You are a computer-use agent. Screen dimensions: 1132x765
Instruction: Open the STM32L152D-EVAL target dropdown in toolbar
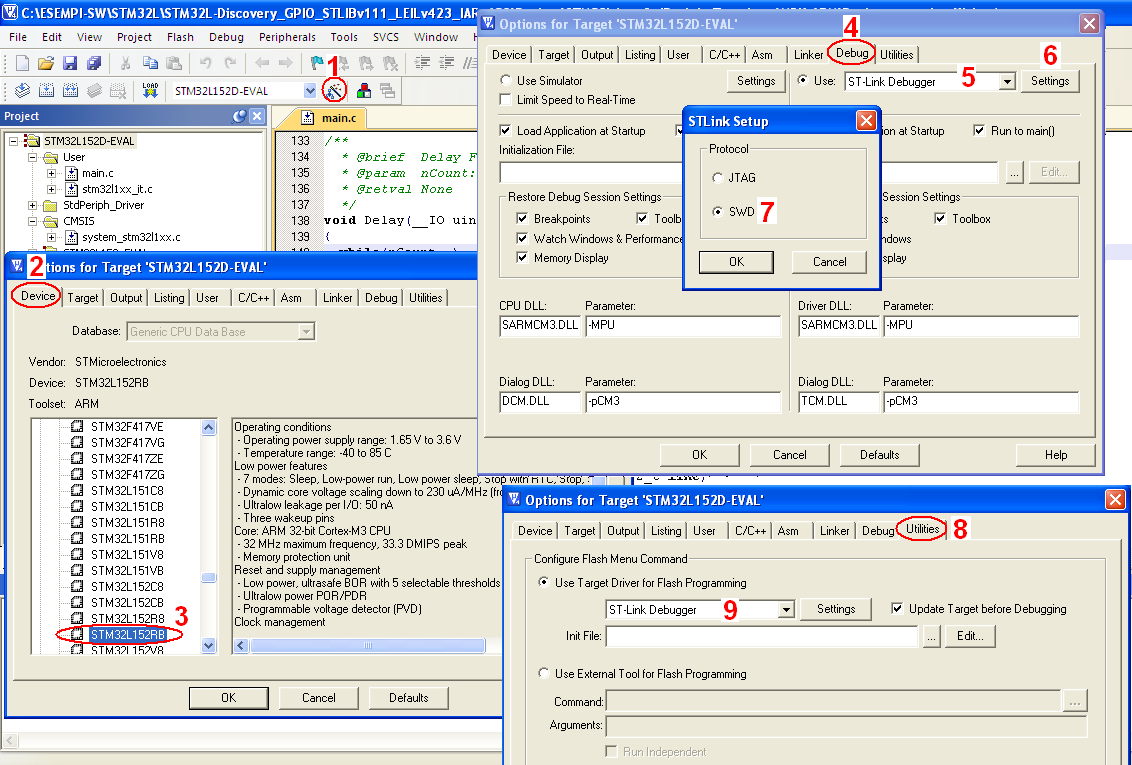click(x=310, y=91)
